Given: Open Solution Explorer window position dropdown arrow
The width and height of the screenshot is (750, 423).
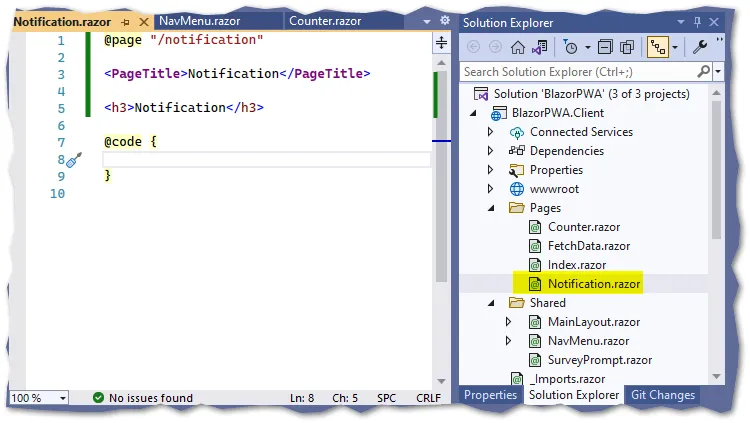Looking at the screenshot, I should [681, 22].
